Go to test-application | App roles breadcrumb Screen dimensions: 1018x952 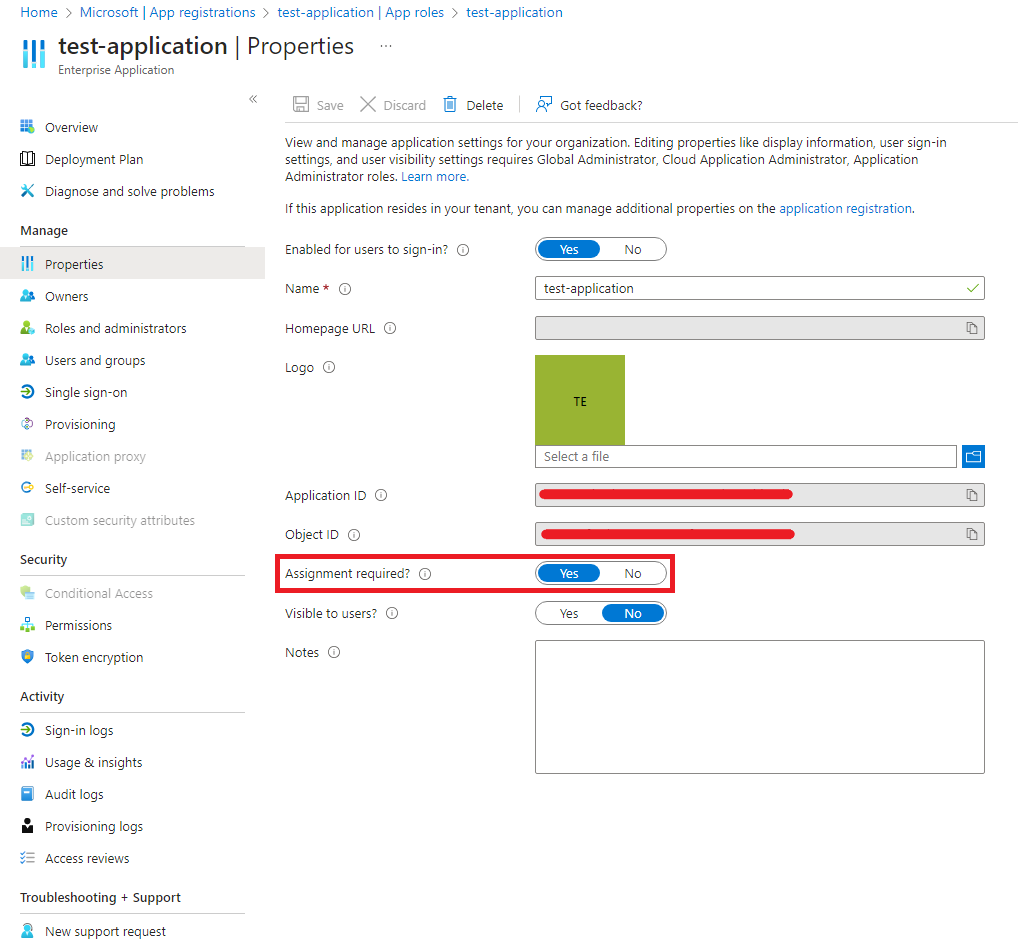pos(360,12)
